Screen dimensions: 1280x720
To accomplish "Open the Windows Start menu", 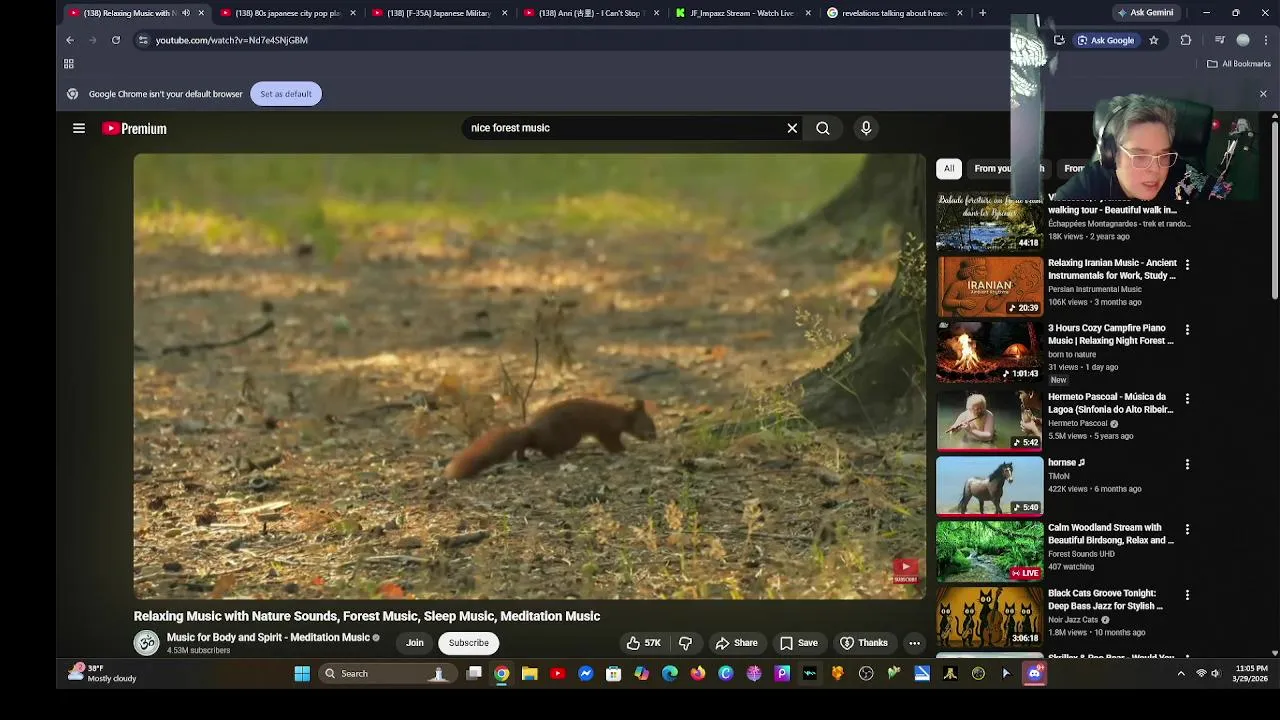I will (x=302, y=674).
